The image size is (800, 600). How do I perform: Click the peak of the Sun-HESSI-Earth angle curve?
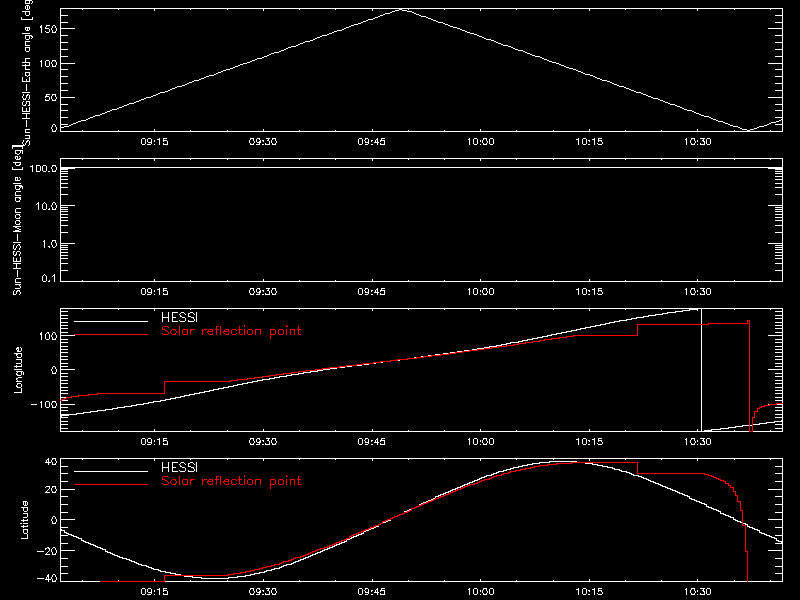[403, 9]
